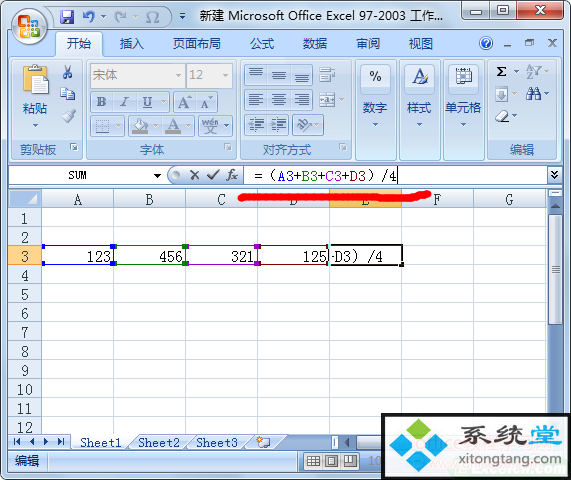Viewport: 571px width, 480px height.
Task: Toggle Bold formatting
Action: pos(102,102)
